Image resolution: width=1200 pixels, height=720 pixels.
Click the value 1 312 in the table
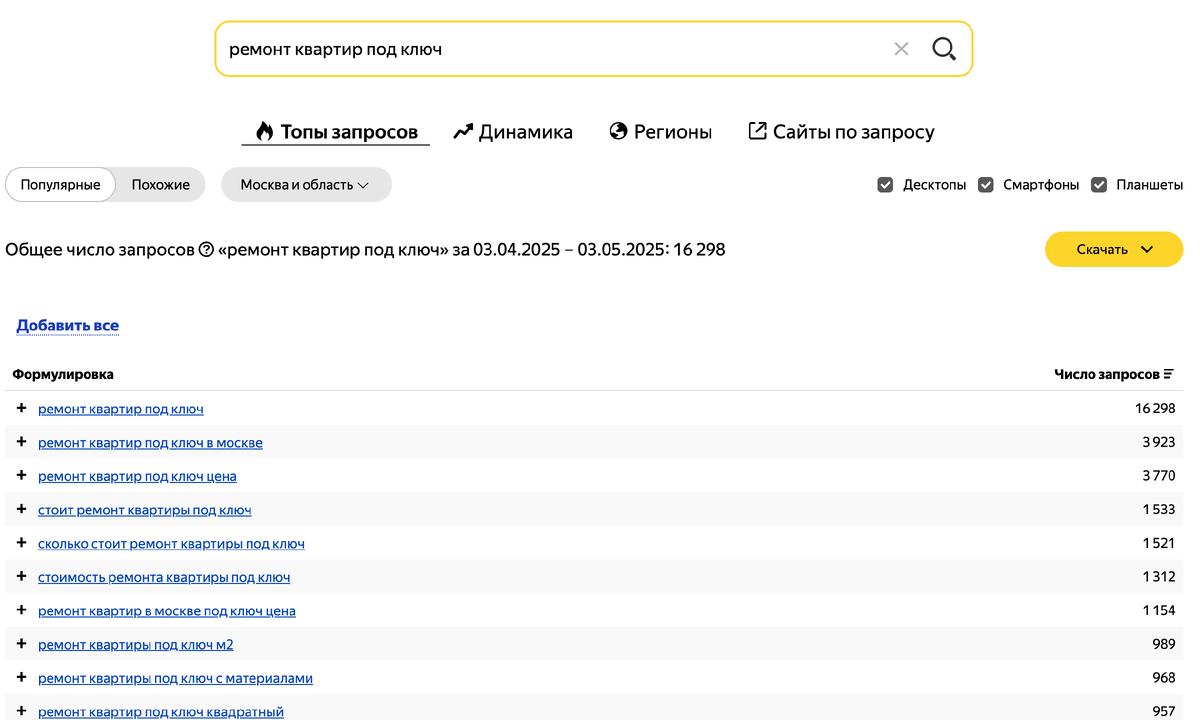point(1159,577)
